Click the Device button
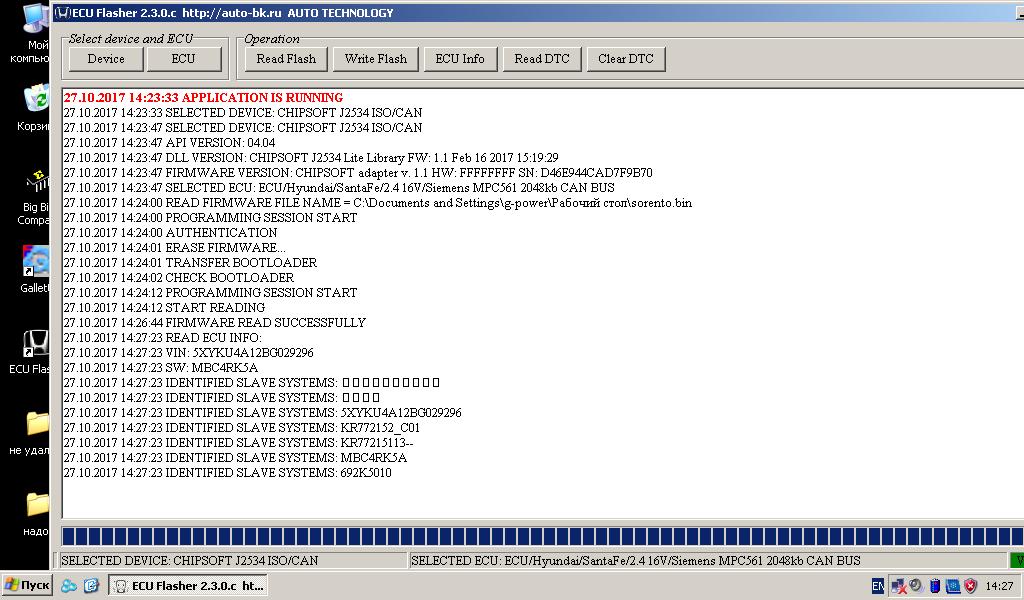 (106, 59)
